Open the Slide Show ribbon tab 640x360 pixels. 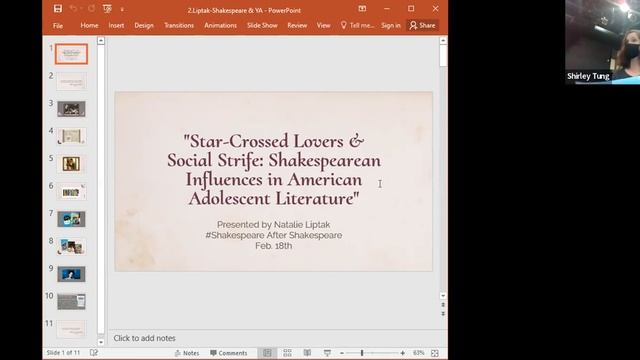coord(262,25)
